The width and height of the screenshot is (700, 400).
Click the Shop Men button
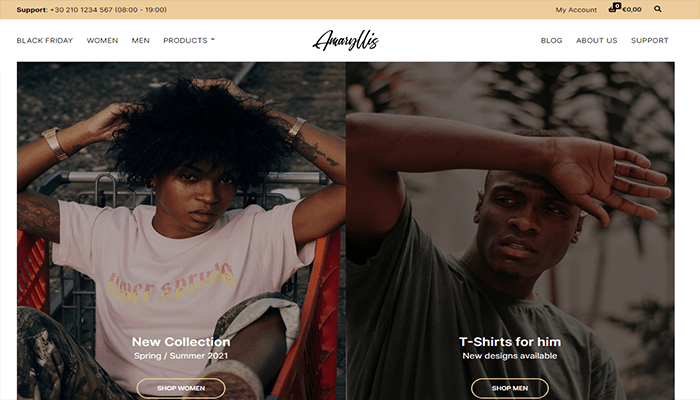click(510, 388)
